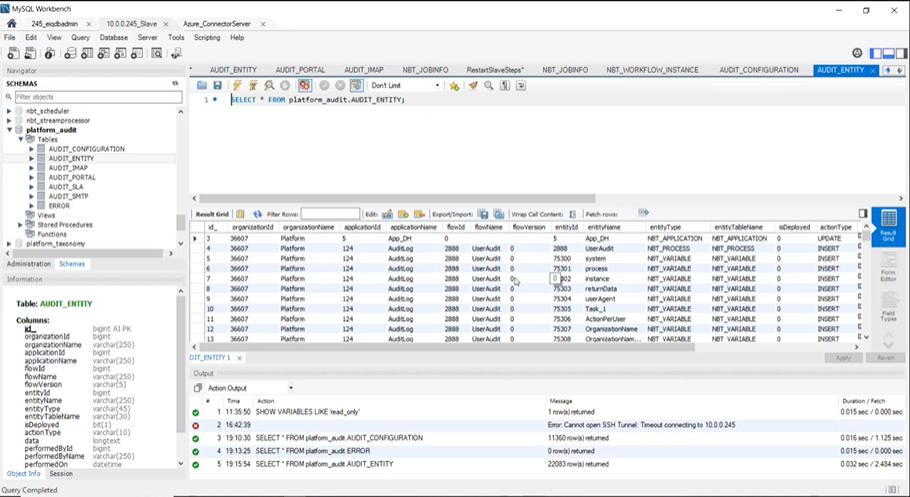Open the home screen tab icon
Screen dimensions: 910x497
pyautogui.click(x=12, y=24)
